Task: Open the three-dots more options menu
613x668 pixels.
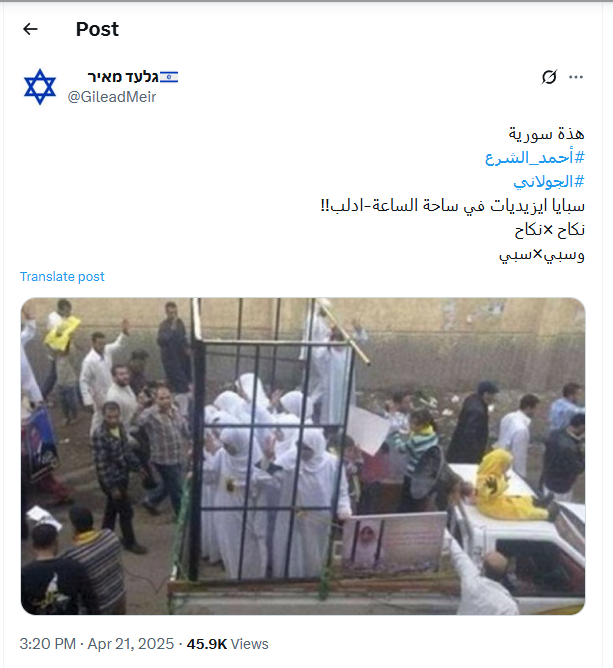Action: pos(576,77)
